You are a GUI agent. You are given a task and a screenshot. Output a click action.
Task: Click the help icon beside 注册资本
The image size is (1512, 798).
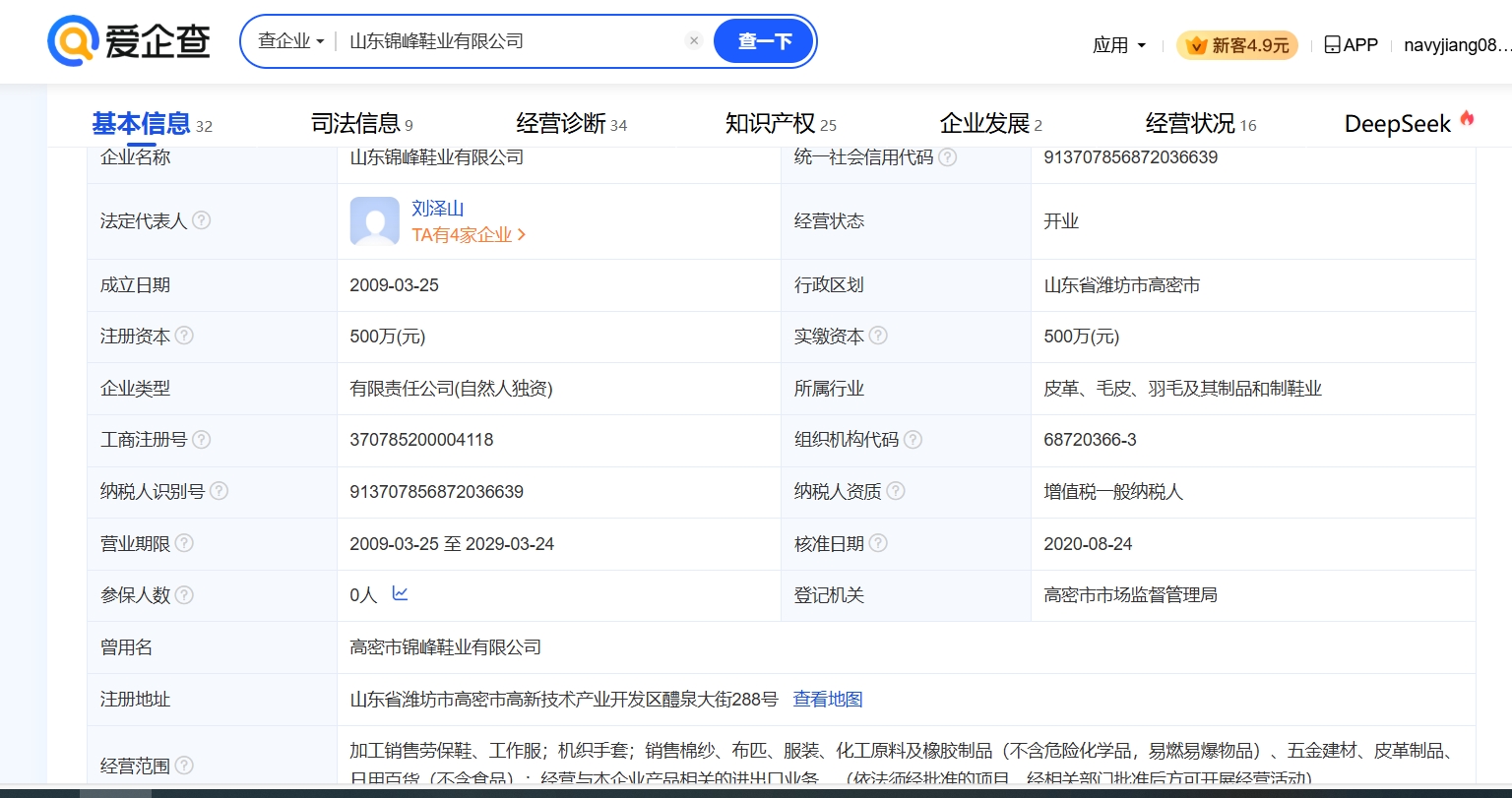[x=184, y=336]
